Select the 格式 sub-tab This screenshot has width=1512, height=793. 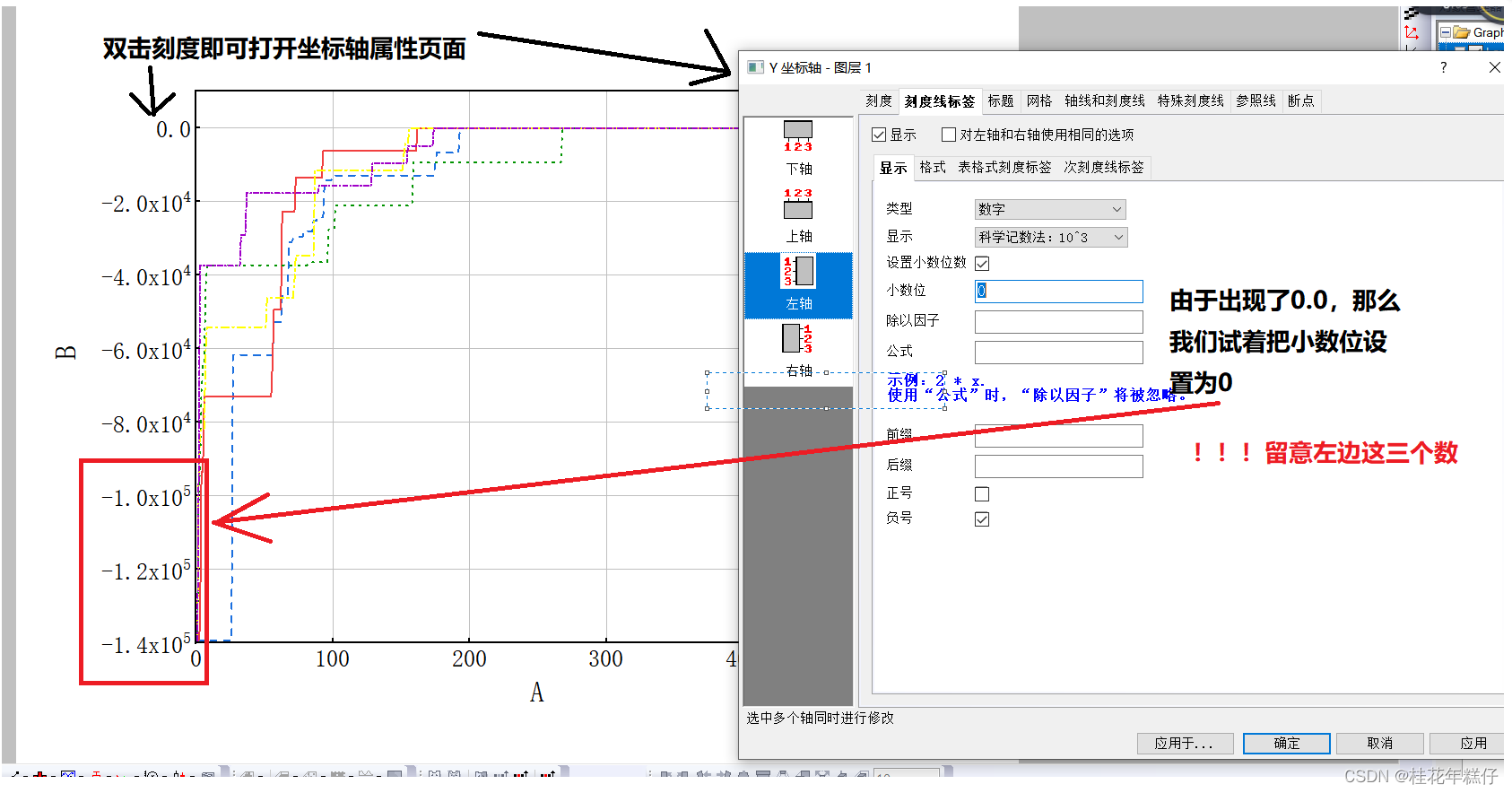(933, 168)
